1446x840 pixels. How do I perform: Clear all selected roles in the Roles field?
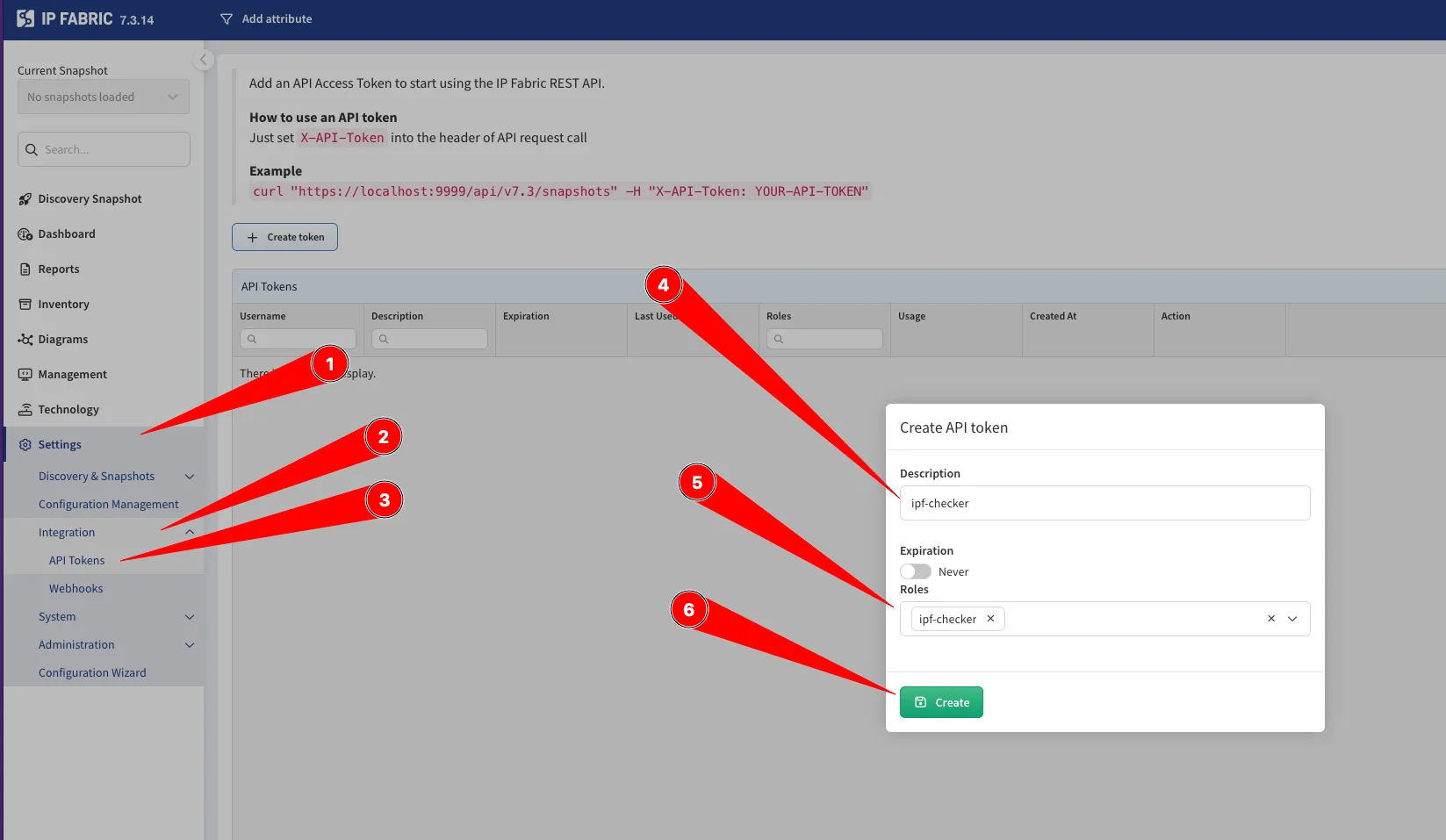click(x=1270, y=619)
